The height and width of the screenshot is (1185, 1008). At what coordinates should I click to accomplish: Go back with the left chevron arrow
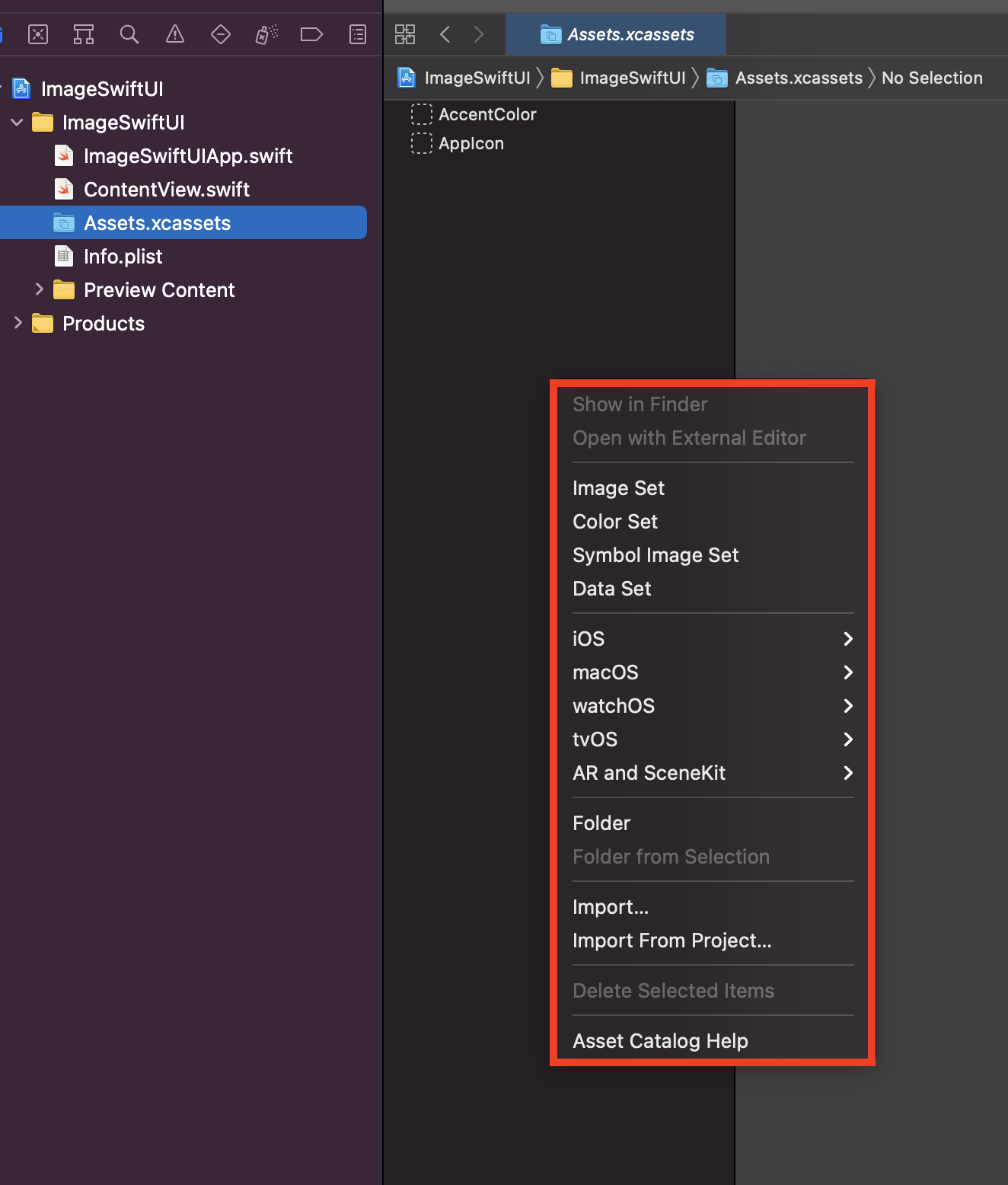[x=445, y=34]
